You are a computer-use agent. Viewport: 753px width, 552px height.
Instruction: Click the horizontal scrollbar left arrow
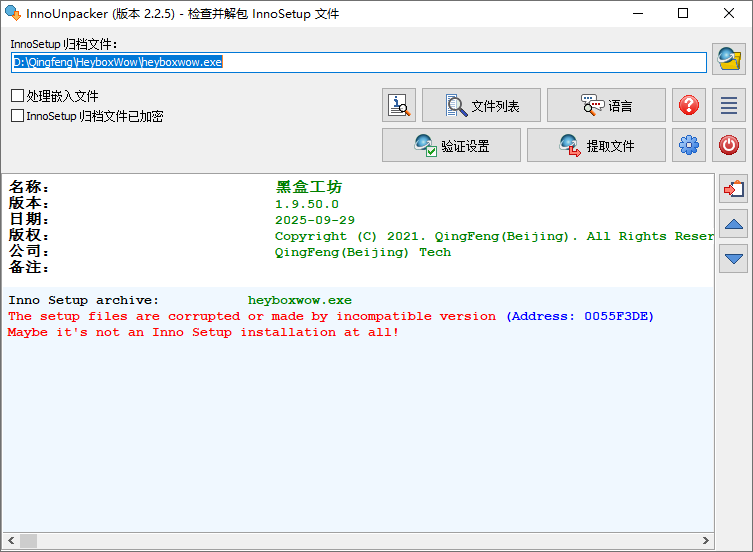click(x=11, y=540)
